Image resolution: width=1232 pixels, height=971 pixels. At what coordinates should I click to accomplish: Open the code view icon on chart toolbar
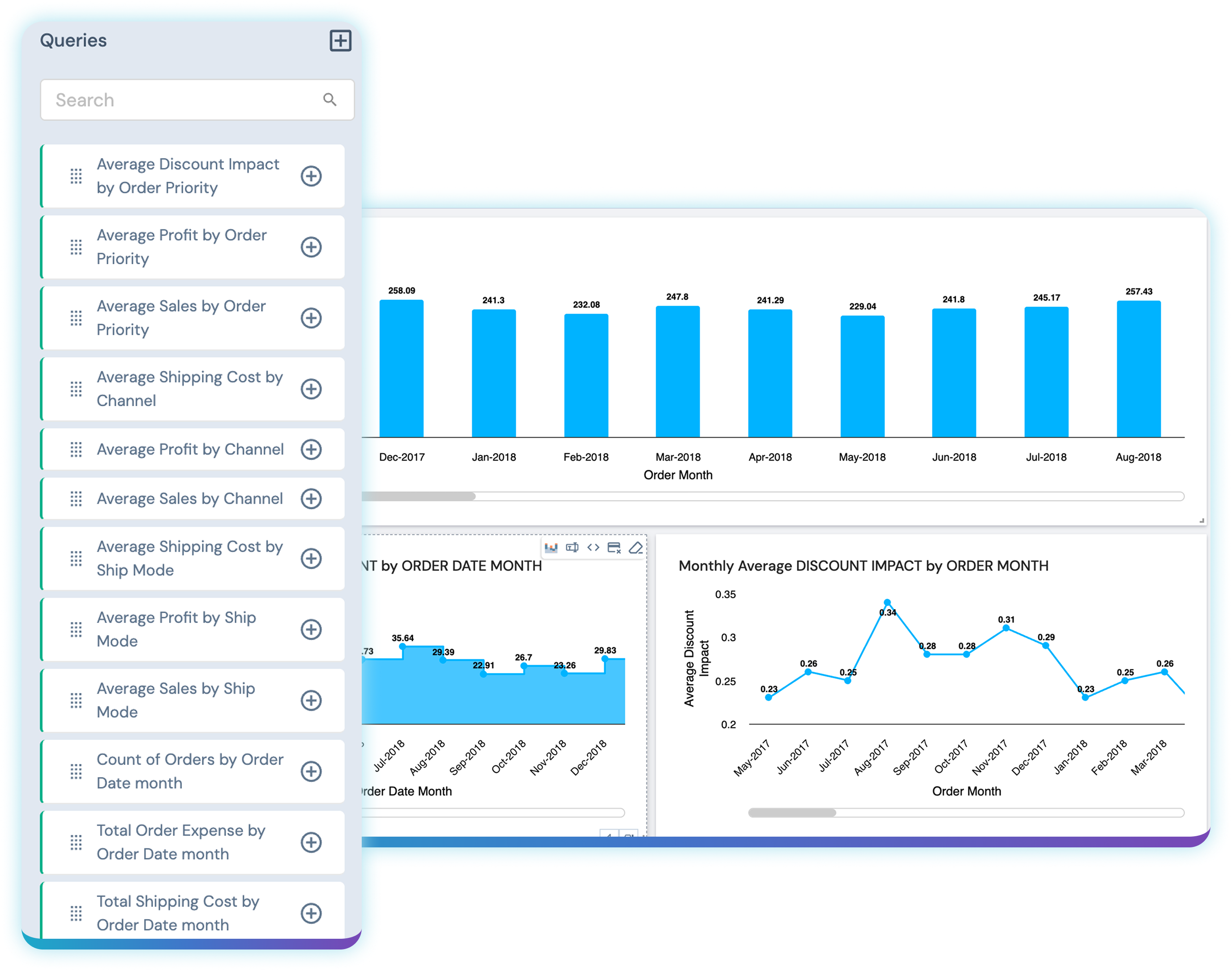(x=593, y=547)
